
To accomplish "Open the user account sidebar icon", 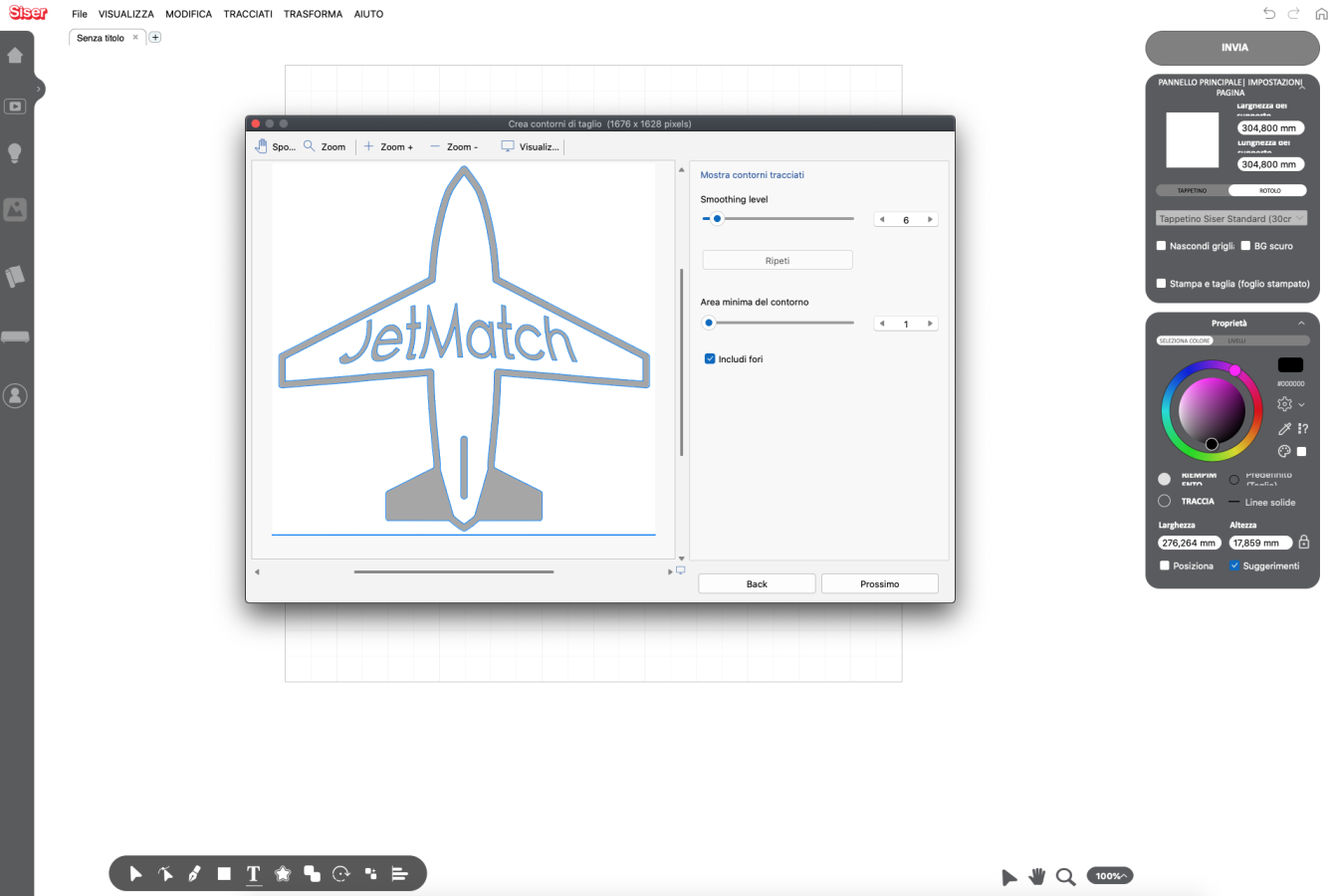I will click(15, 395).
